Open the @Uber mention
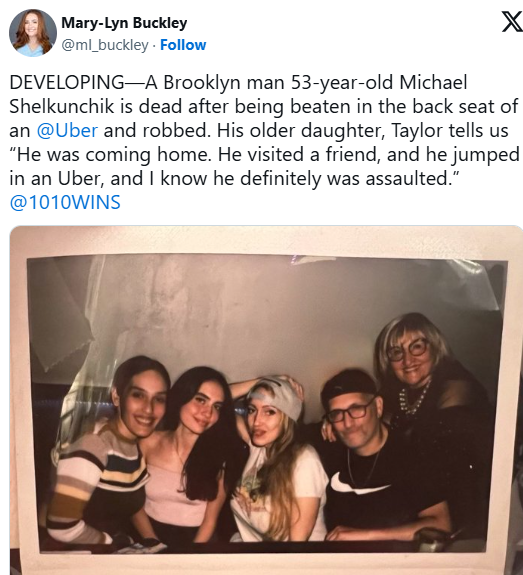The image size is (523, 575). (x=67, y=131)
